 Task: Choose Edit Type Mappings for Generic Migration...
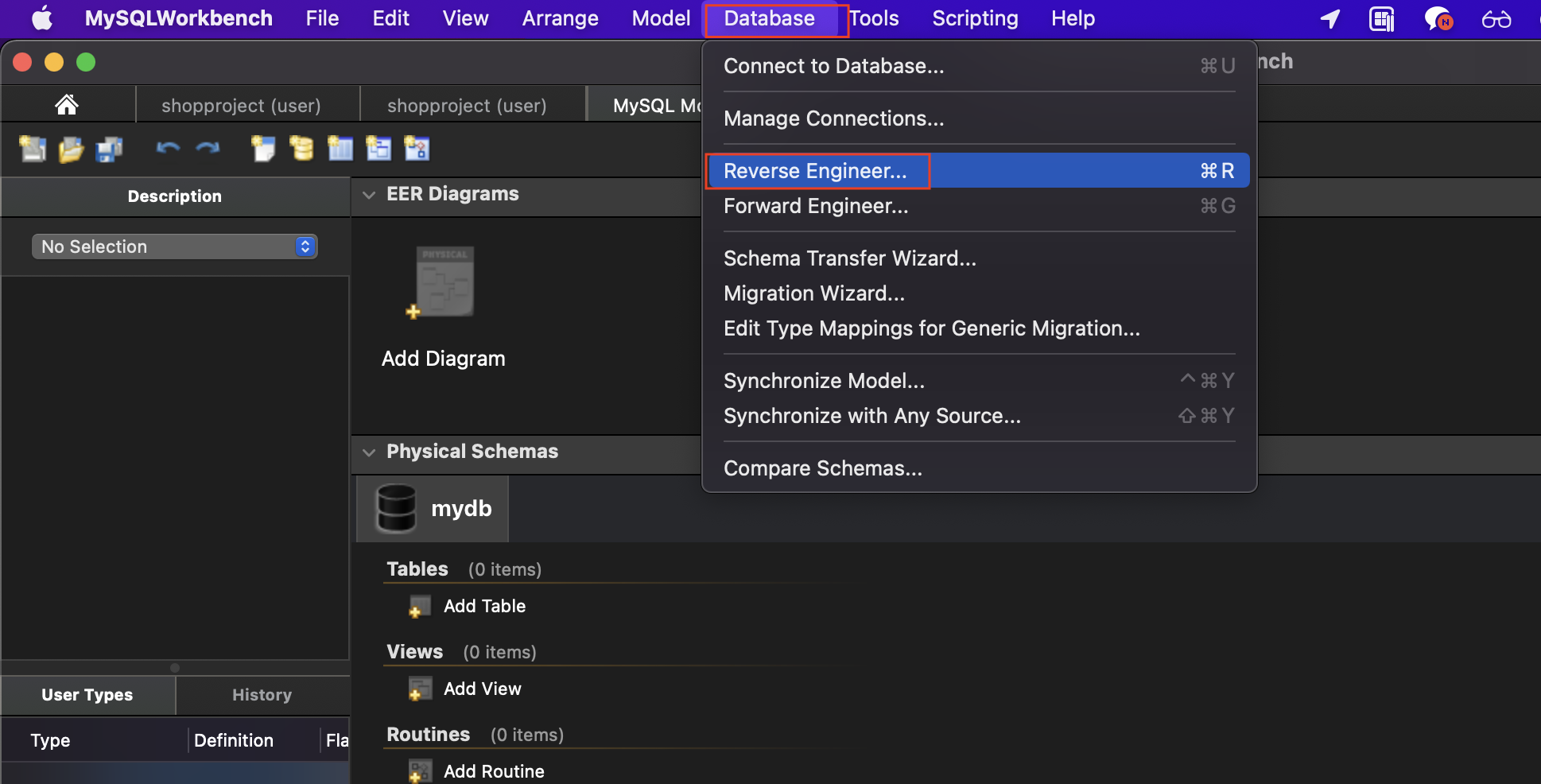coord(980,328)
